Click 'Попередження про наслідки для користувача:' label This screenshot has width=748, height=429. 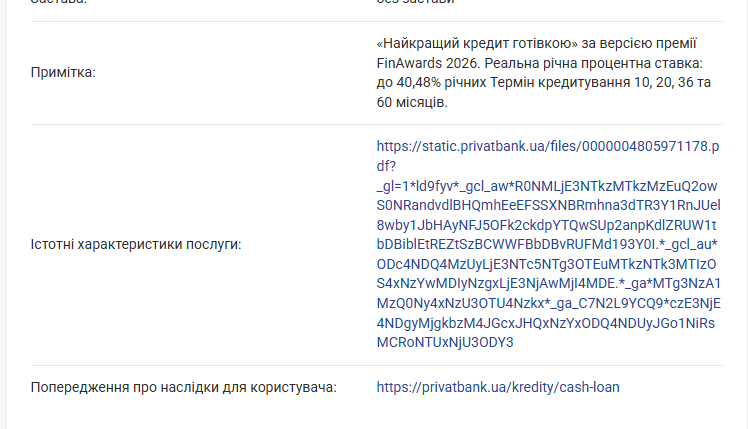coord(183,386)
